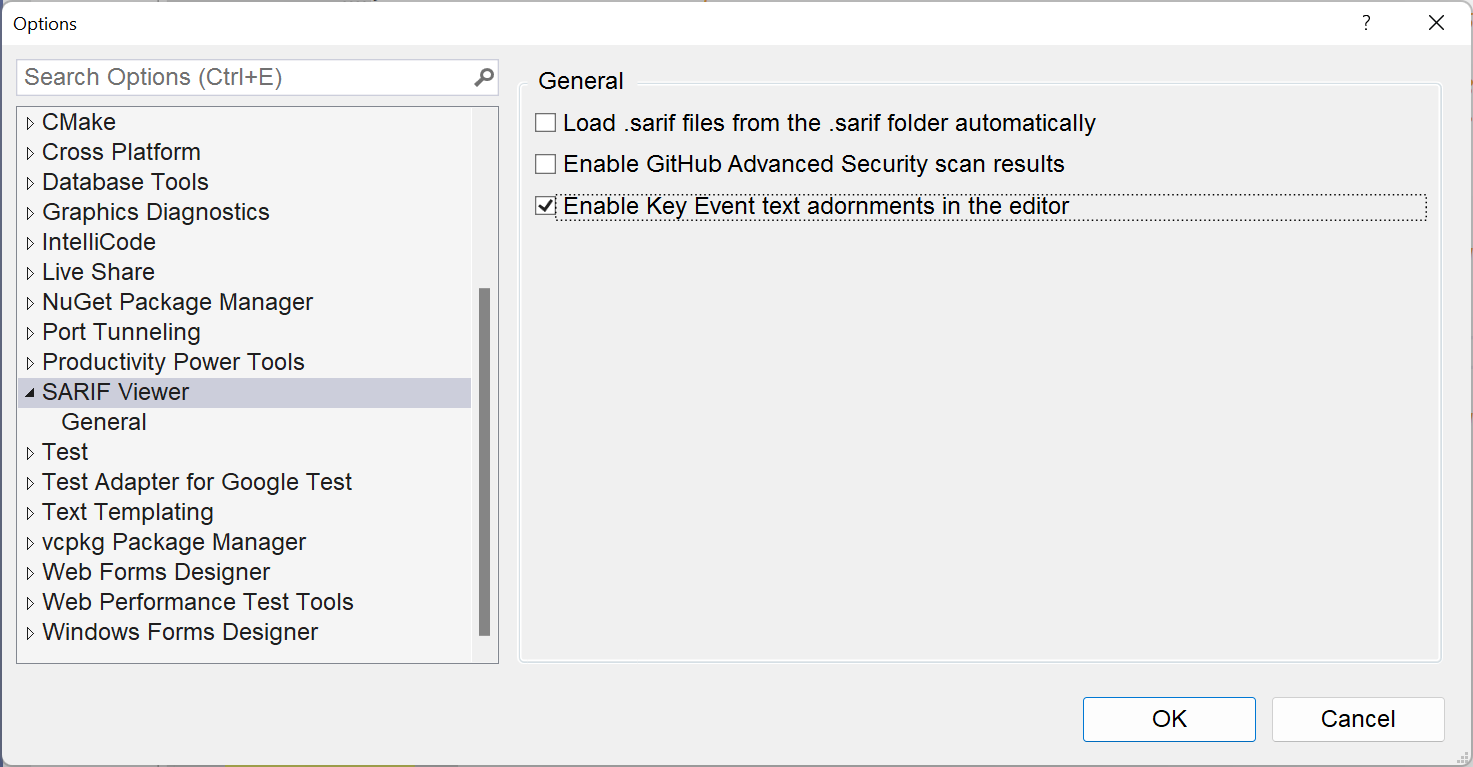Expand the NuGet Package Manager node
The image size is (1473, 767).
pos(30,303)
